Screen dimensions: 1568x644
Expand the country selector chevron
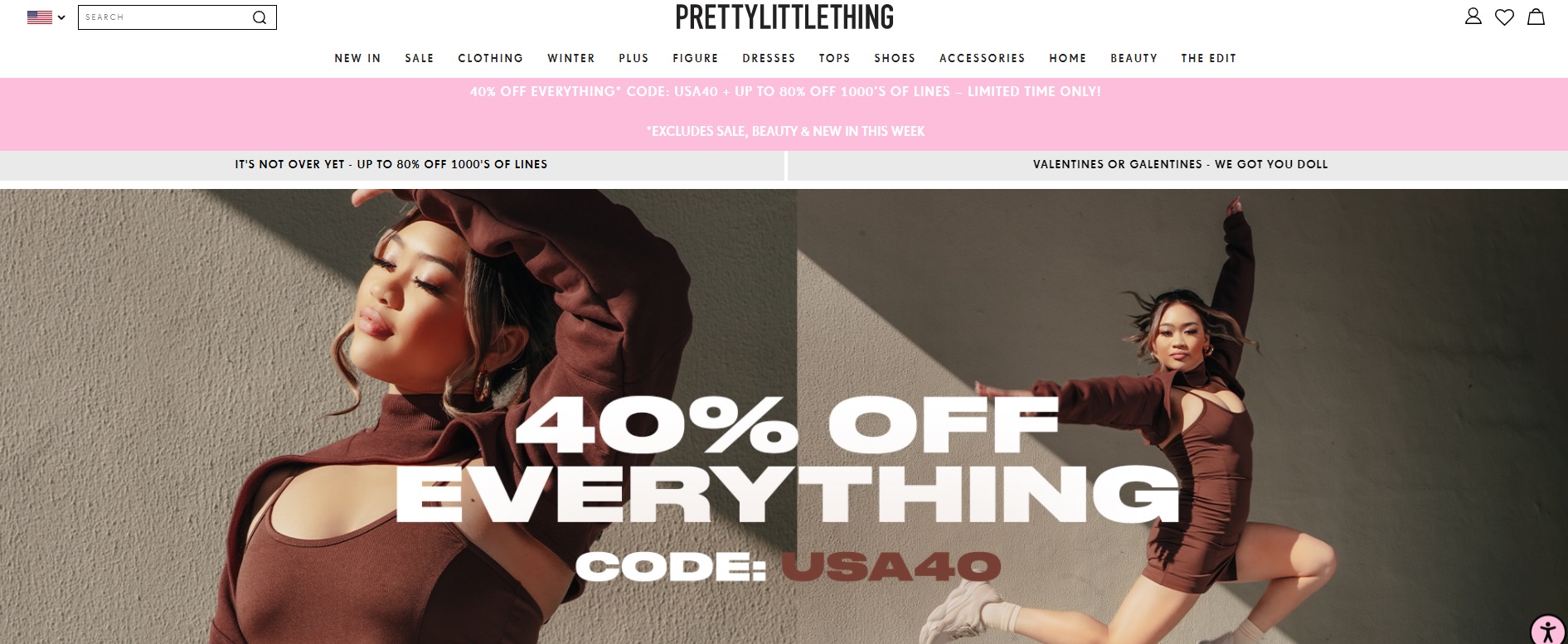click(x=61, y=17)
